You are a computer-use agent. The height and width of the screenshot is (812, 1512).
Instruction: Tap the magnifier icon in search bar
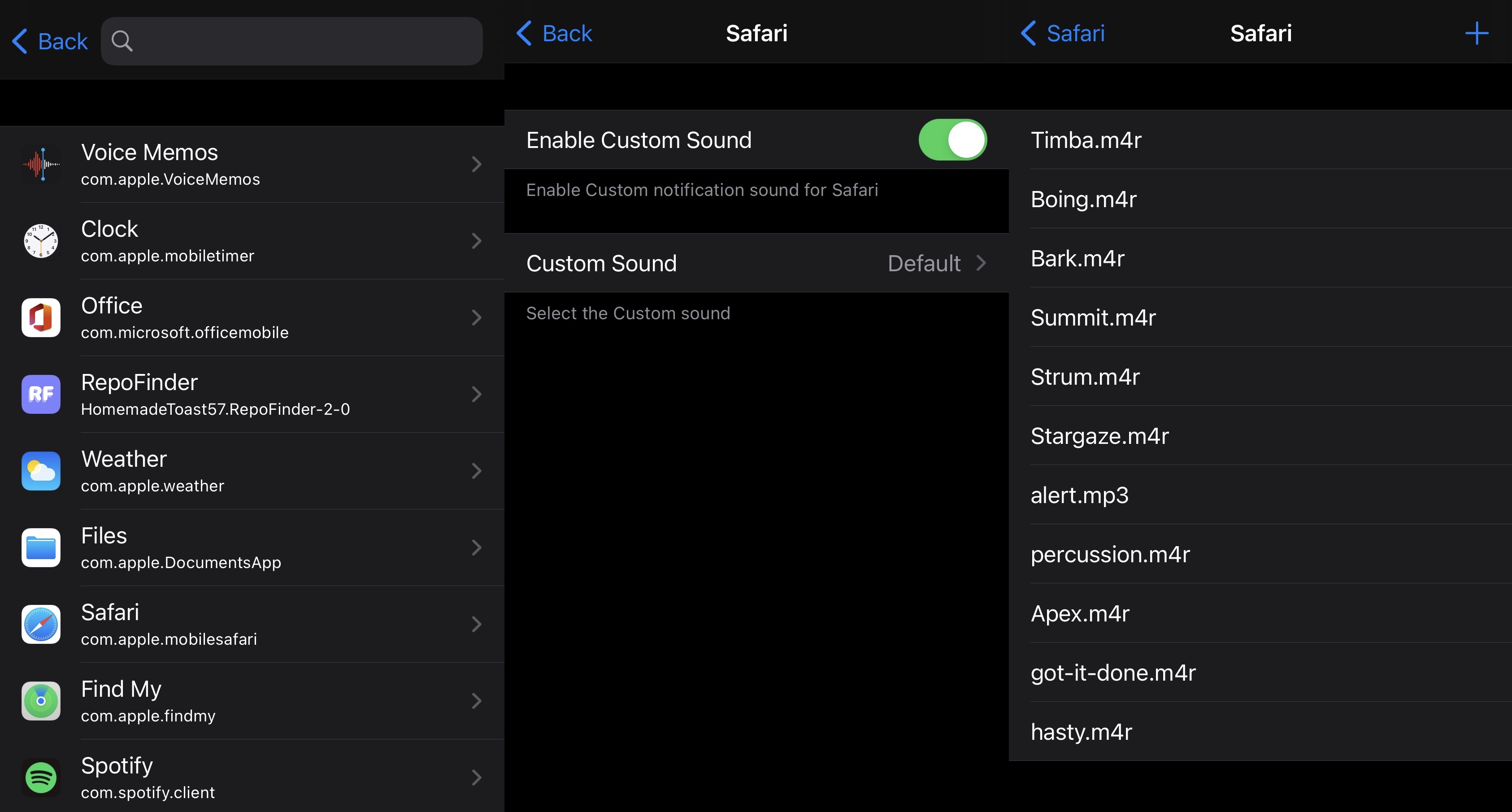(122, 41)
